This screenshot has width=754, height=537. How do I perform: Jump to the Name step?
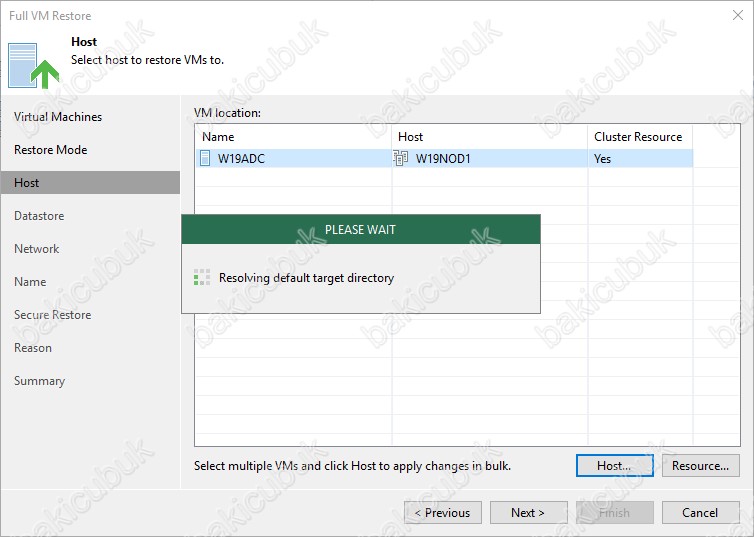click(x=30, y=282)
